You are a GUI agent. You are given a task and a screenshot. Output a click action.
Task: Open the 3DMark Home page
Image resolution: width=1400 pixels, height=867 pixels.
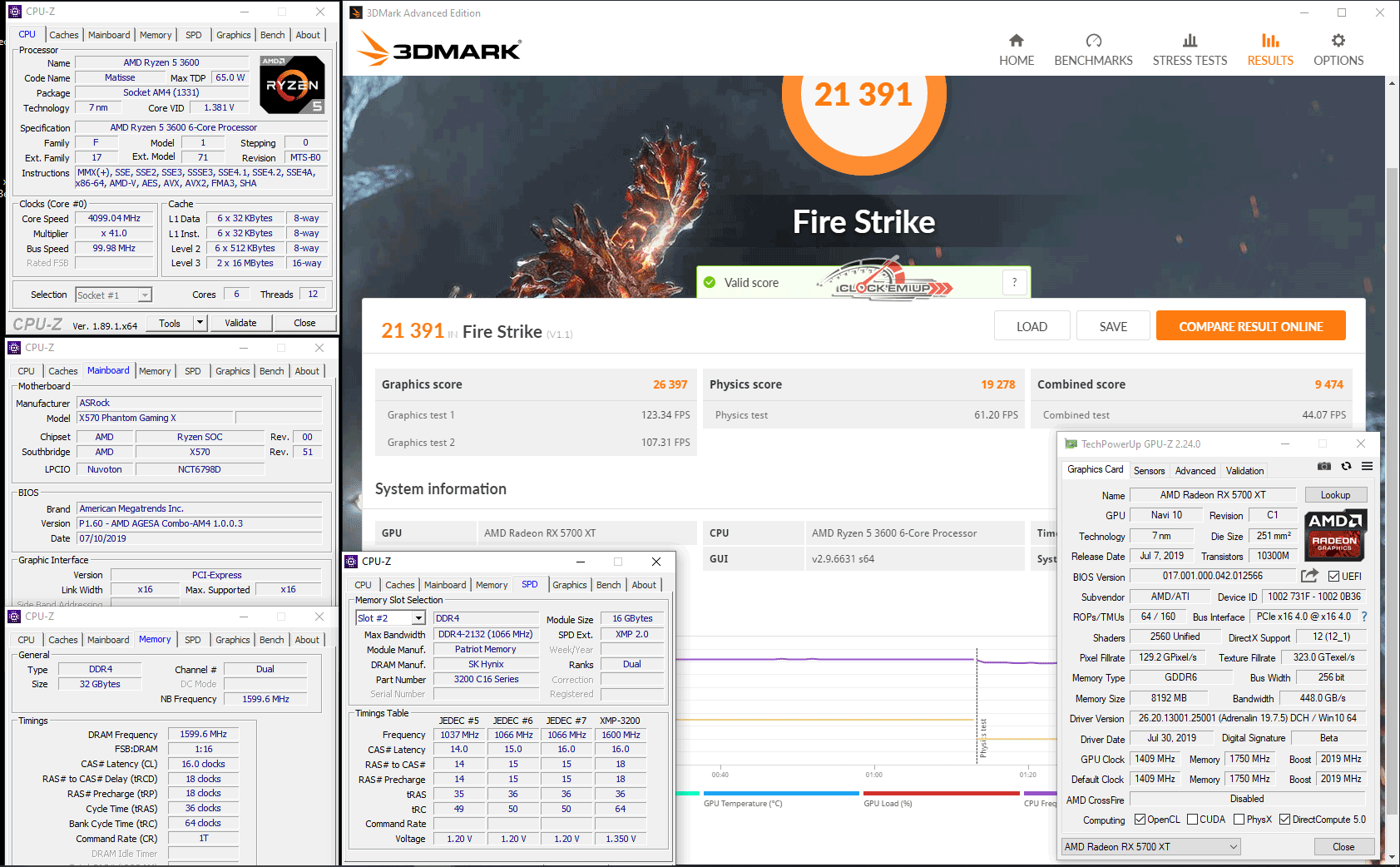coord(1016,50)
